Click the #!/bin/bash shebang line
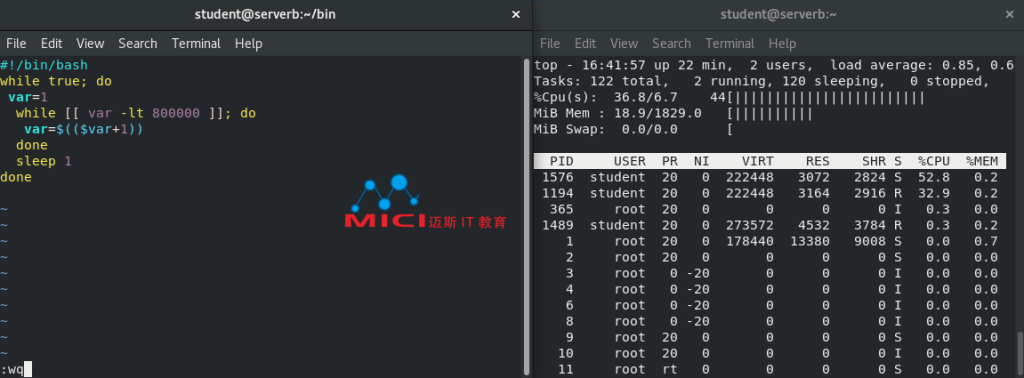Image resolution: width=1024 pixels, height=378 pixels. (44, 65)
